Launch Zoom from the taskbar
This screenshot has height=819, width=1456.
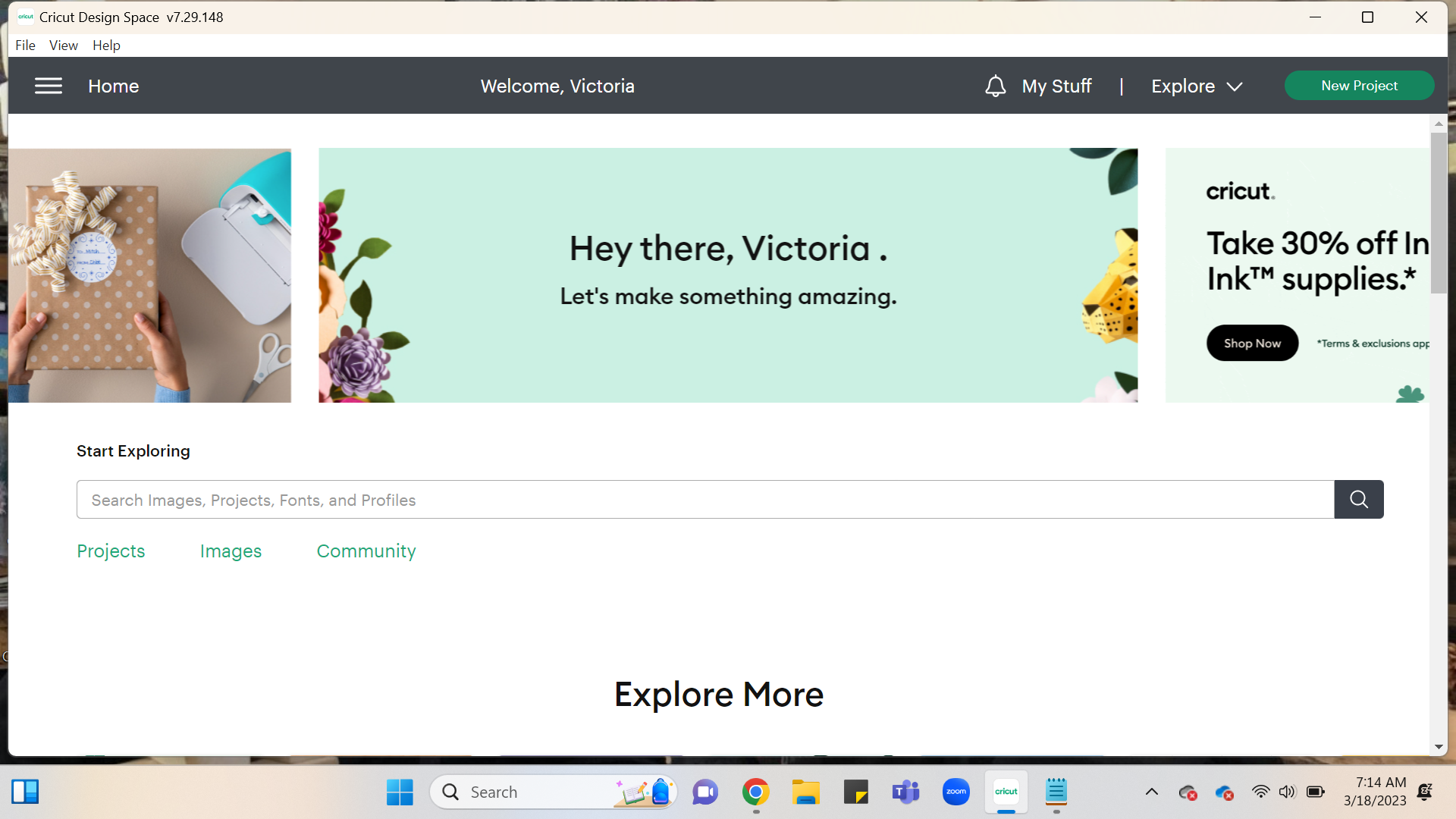click(x=955, y=791)
